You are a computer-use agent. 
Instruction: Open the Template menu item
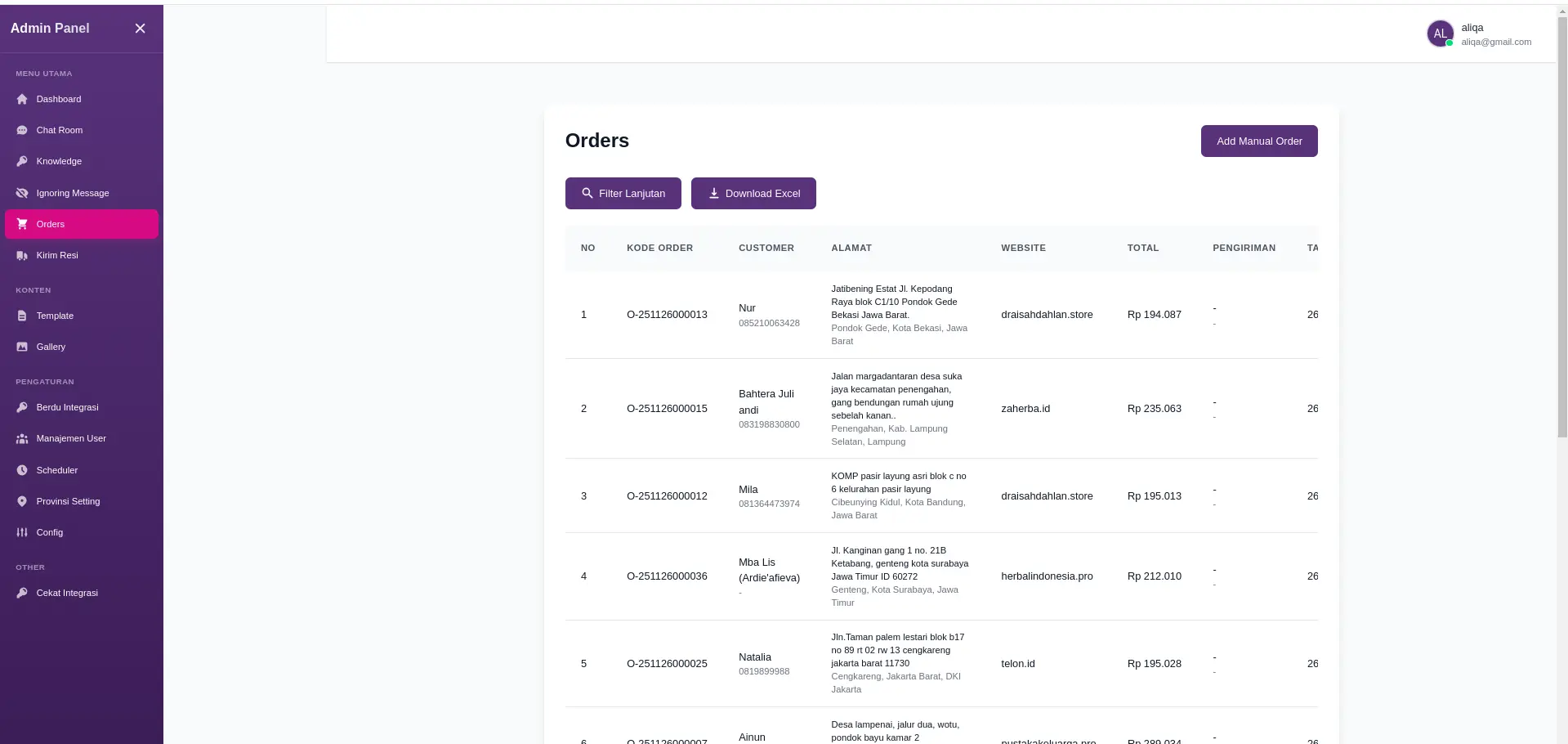[56, 316]
